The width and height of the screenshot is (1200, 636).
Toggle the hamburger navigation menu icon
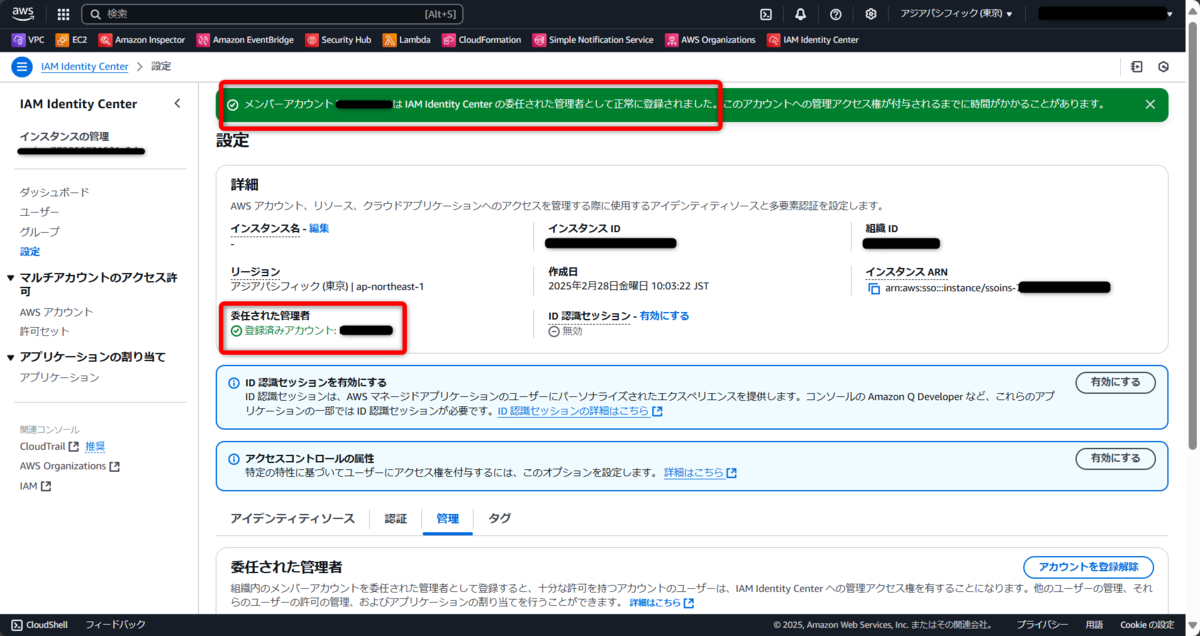point(21,67)
